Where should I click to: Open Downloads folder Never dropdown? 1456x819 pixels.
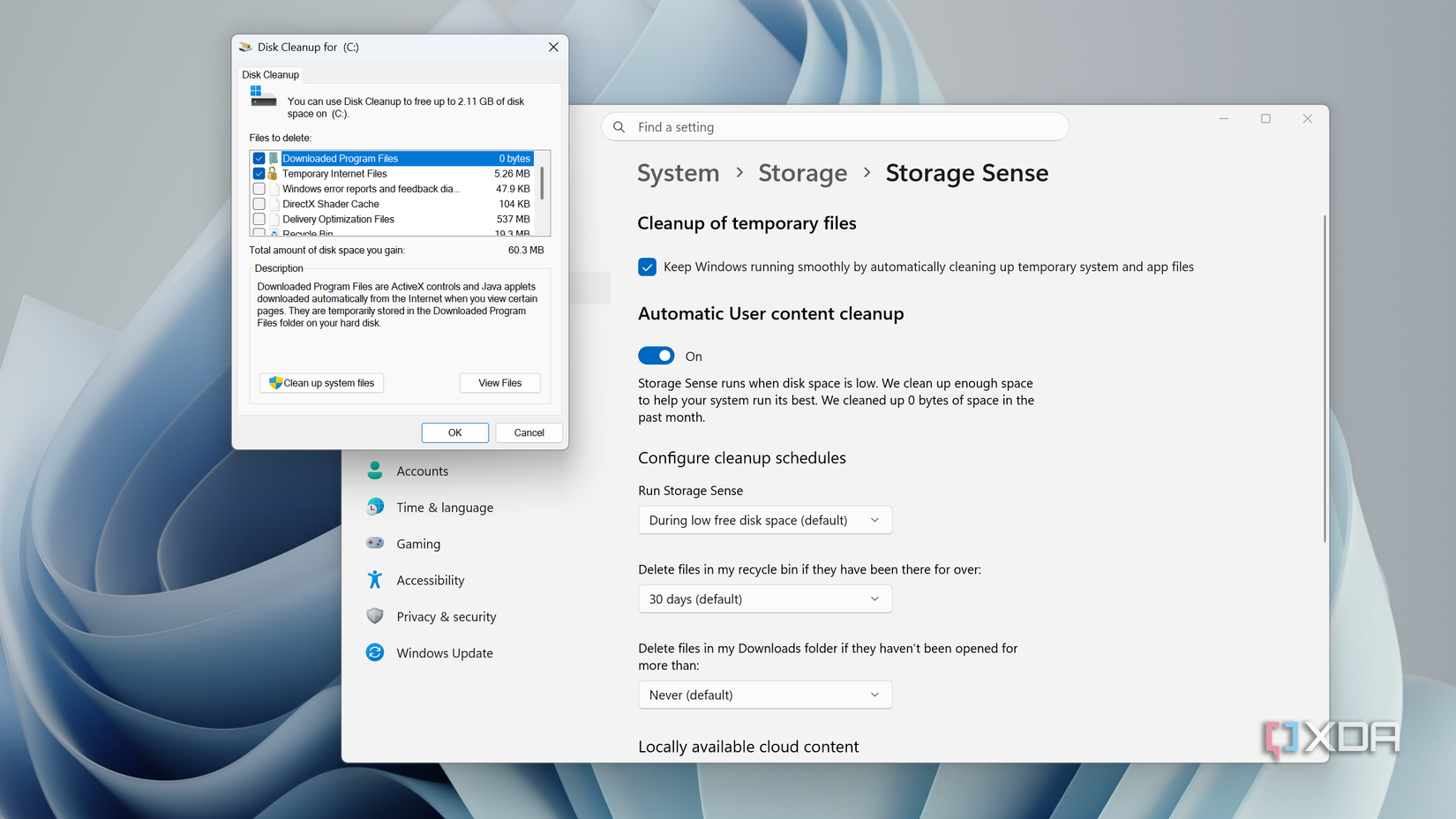(x=765, y=695)
